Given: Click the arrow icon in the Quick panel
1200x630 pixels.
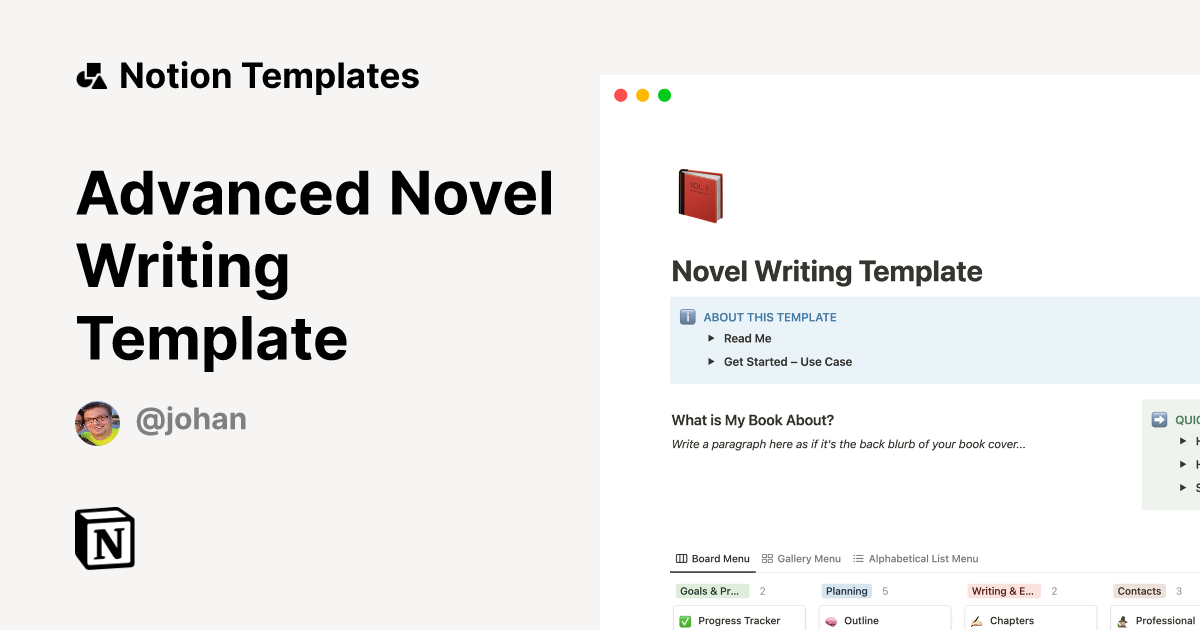Looking at the screenshot, I should [1160, 420].
